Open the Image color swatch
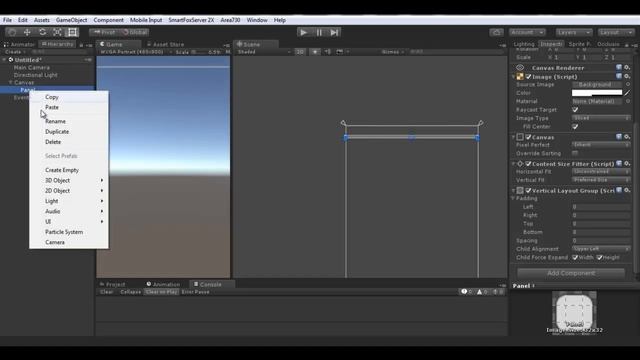This screenshot has width=640, height=360. 597,93
